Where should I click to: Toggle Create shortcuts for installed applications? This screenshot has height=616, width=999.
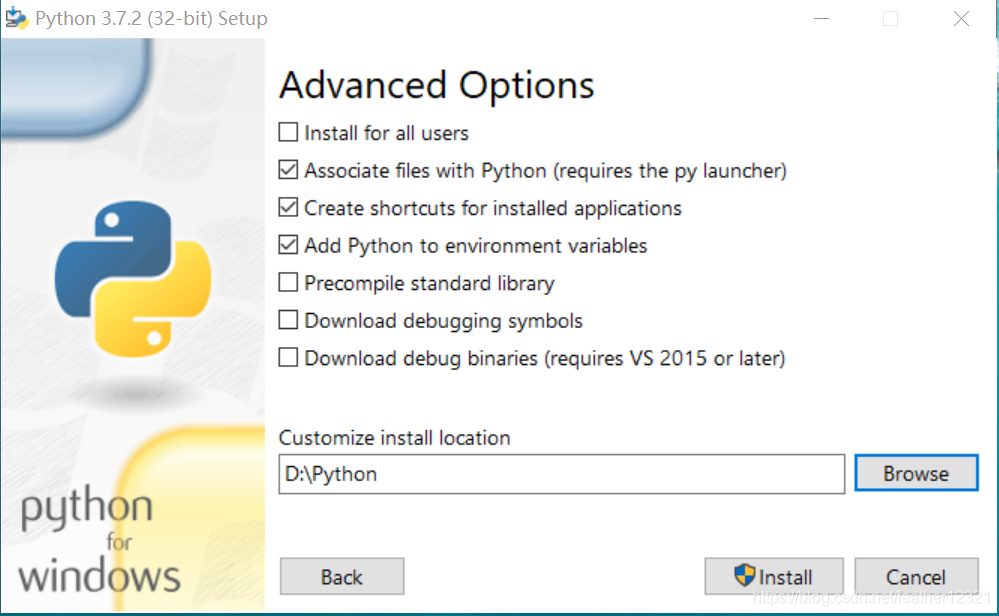pyautogui.click(x=288, y=208)
